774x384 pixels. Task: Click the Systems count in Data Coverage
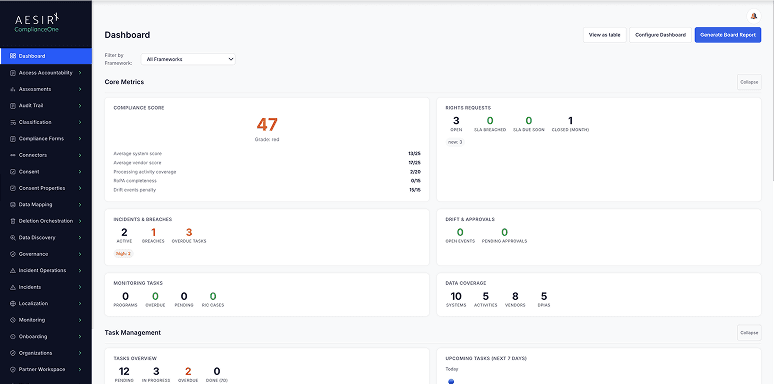pyautogui.click(x=456, y=297)
